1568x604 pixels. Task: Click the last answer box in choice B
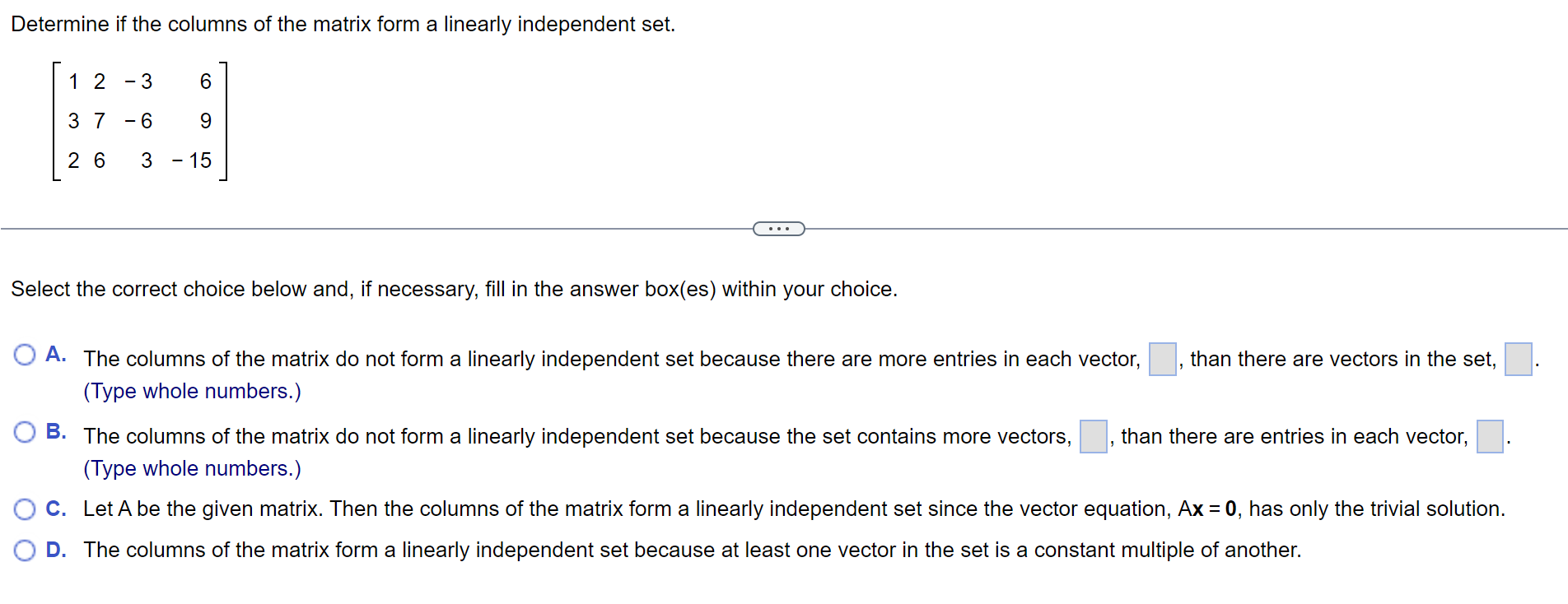point(1491,437)
